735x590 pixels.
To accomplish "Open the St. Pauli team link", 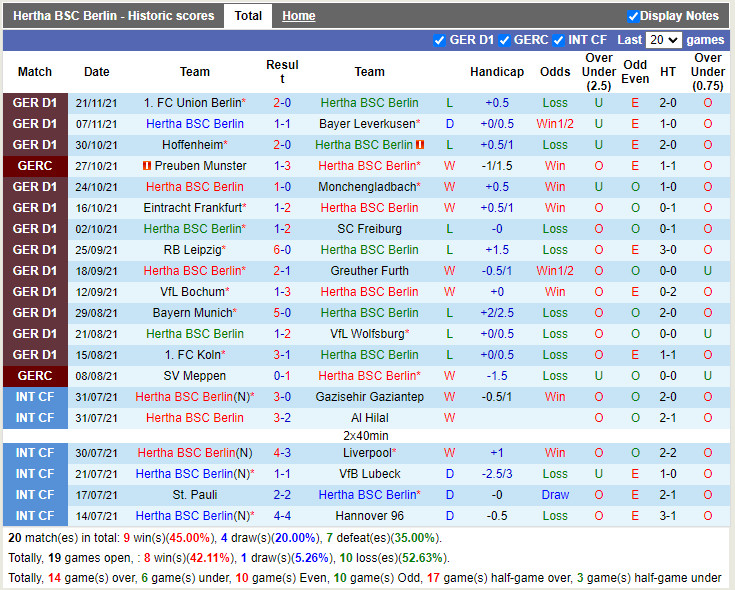I will pos(195,495).
